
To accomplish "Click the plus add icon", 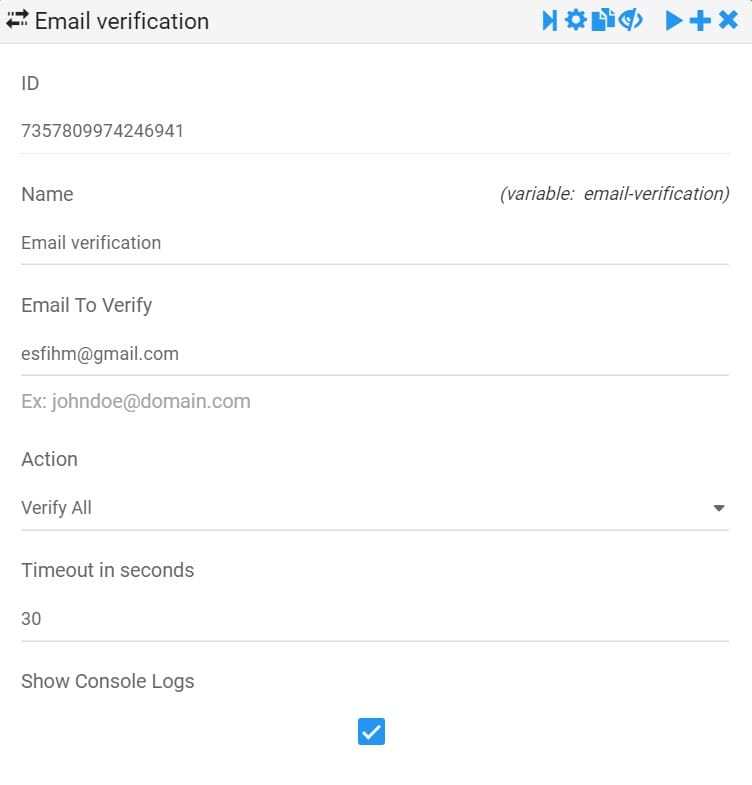I will [700, 21].
